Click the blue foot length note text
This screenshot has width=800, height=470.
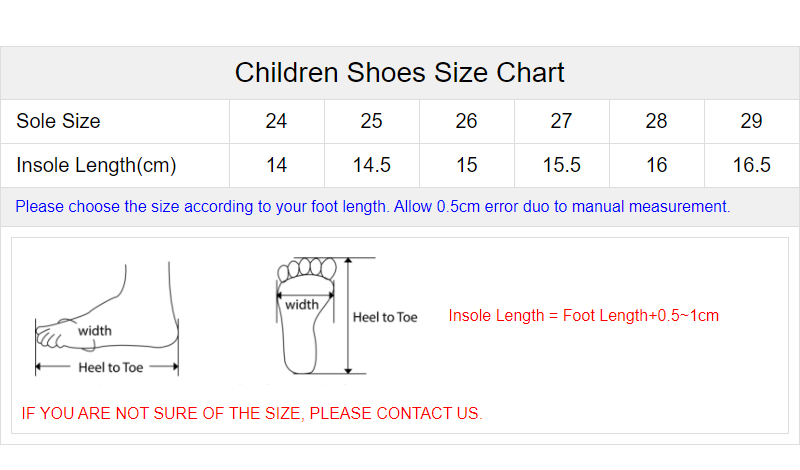[372, 207]
